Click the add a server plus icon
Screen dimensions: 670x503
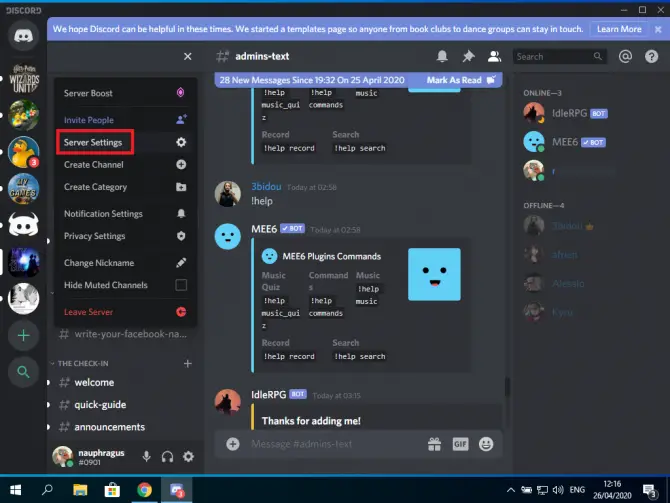coord(24,336)
